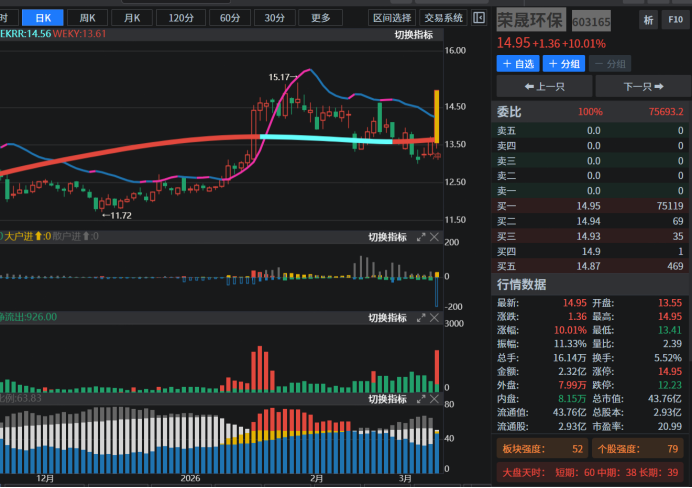
Task: Maximize the 流出 volume indicator panel
Action: 421,318
